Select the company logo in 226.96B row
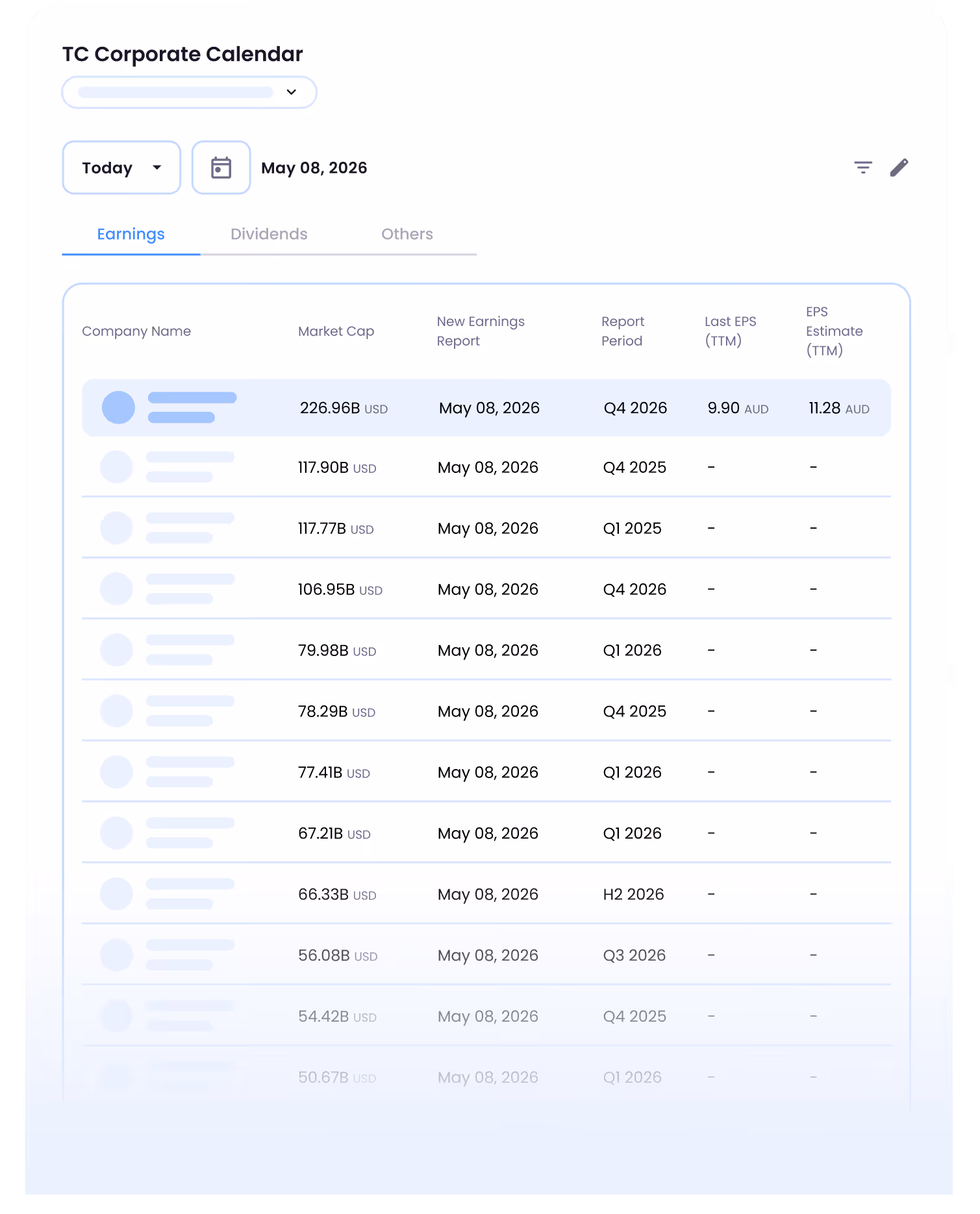The image size is (980, 1214). coord(118,408)
